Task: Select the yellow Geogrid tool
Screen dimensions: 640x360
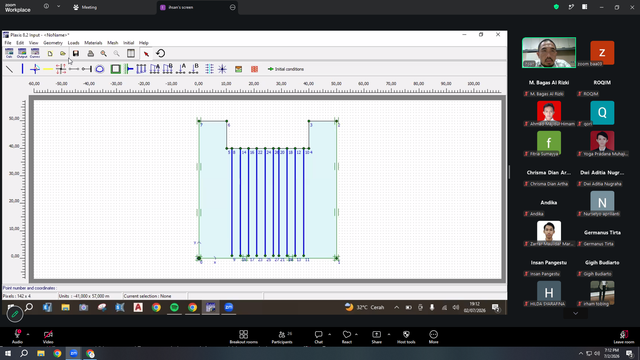Action: [48, 69]
